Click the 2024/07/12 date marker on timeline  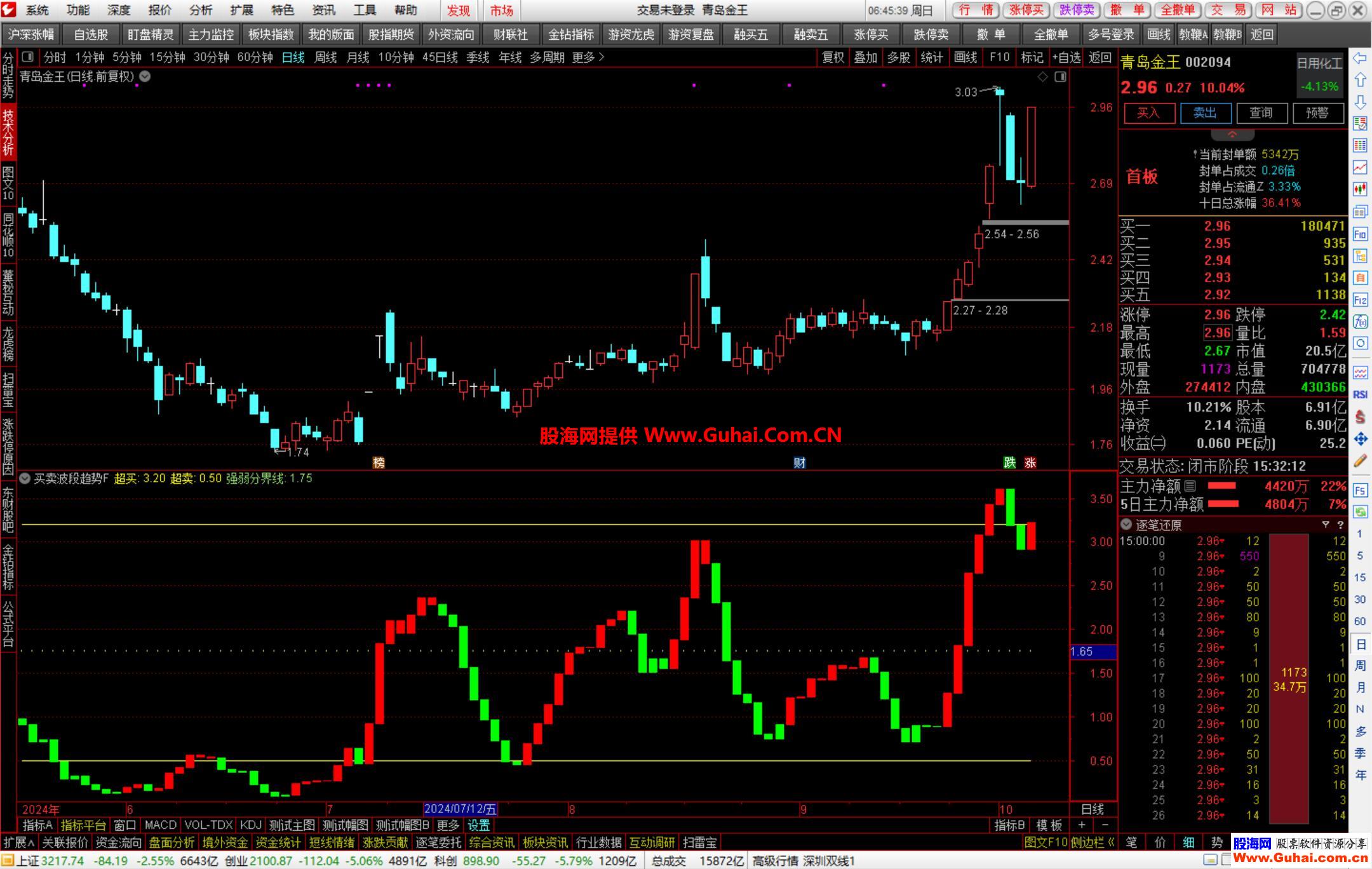pos(460,809)
